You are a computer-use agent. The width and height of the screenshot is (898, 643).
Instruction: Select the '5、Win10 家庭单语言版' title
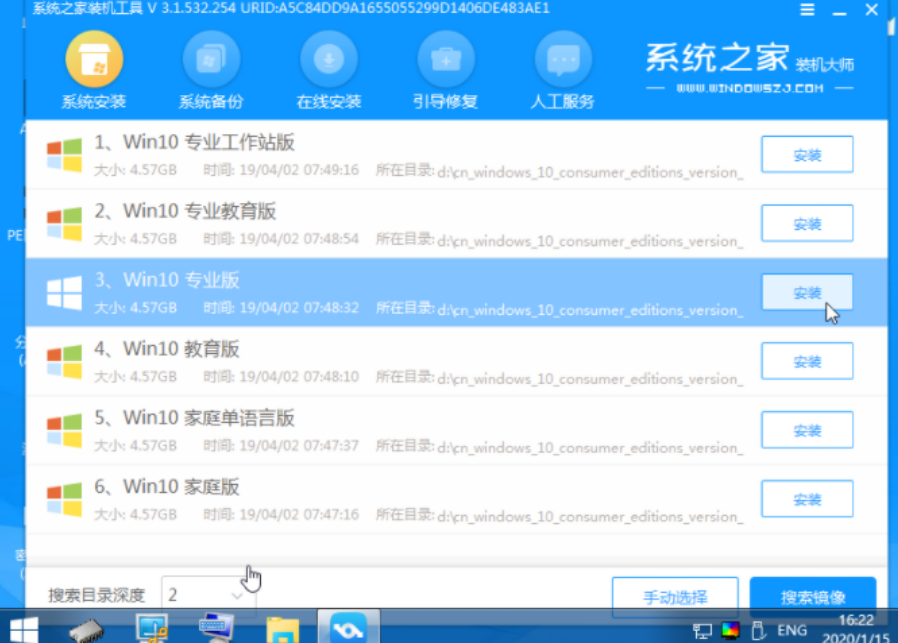tap(194, 418)
